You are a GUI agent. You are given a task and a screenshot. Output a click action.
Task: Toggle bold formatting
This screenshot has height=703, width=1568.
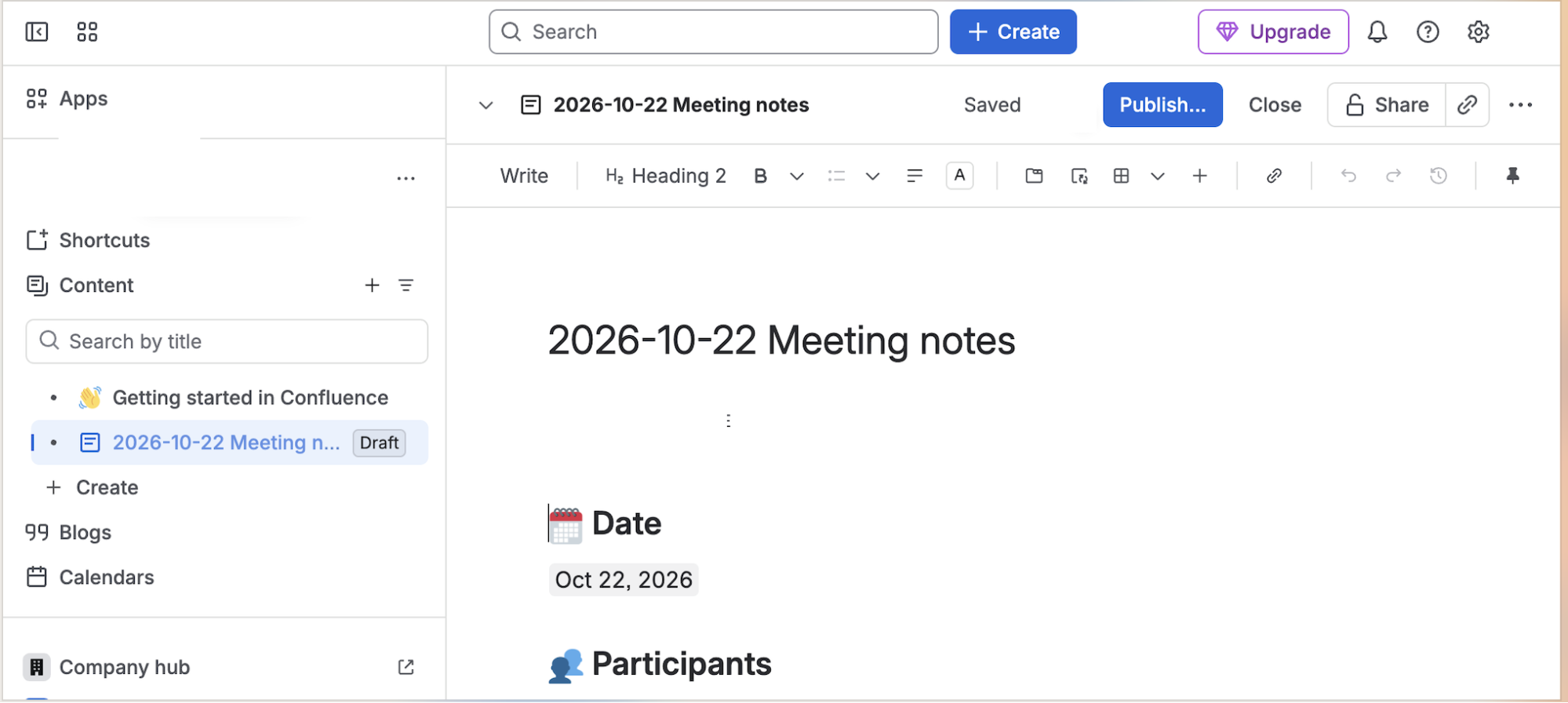(760, 176)
